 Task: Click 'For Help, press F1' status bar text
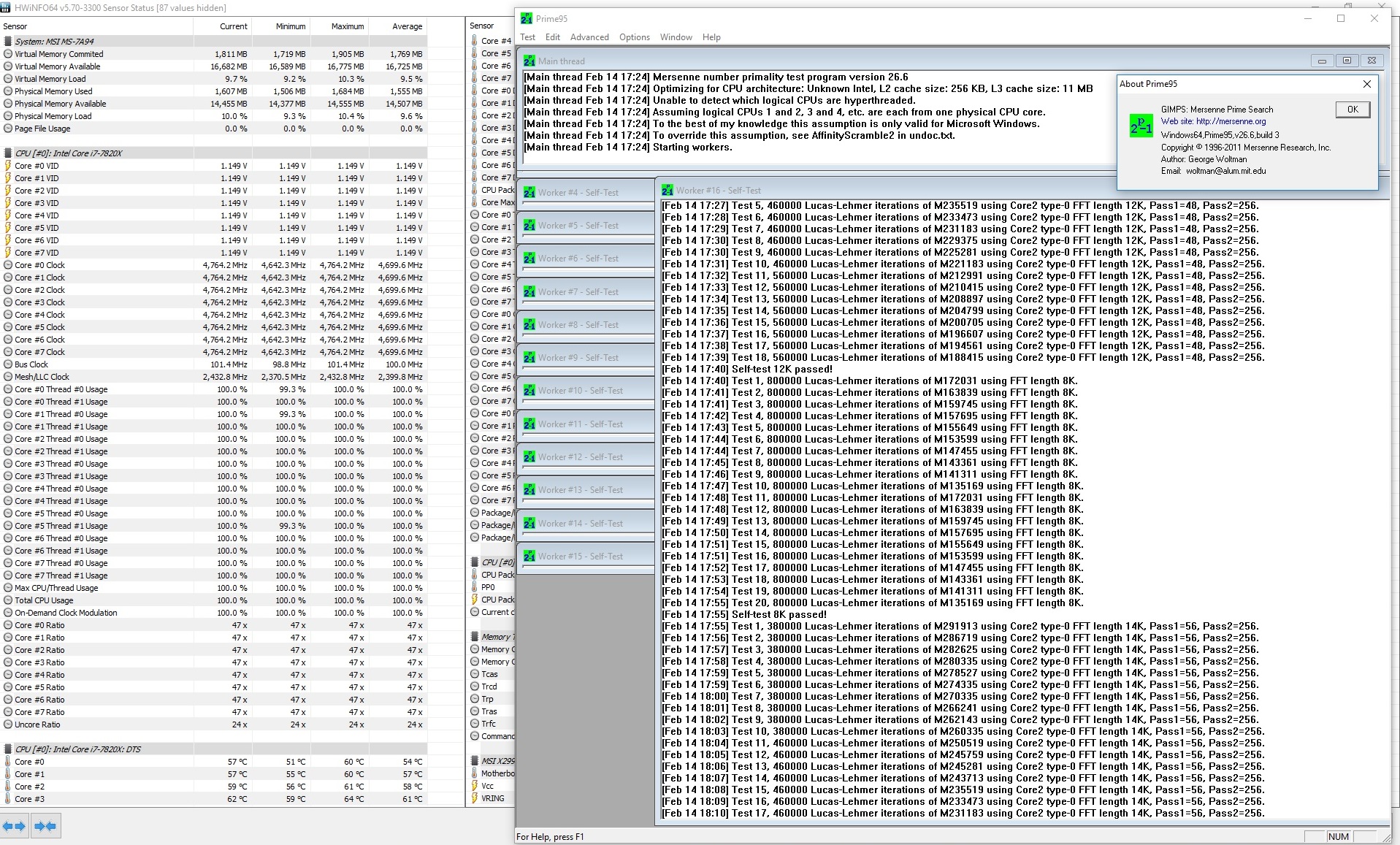550,837
